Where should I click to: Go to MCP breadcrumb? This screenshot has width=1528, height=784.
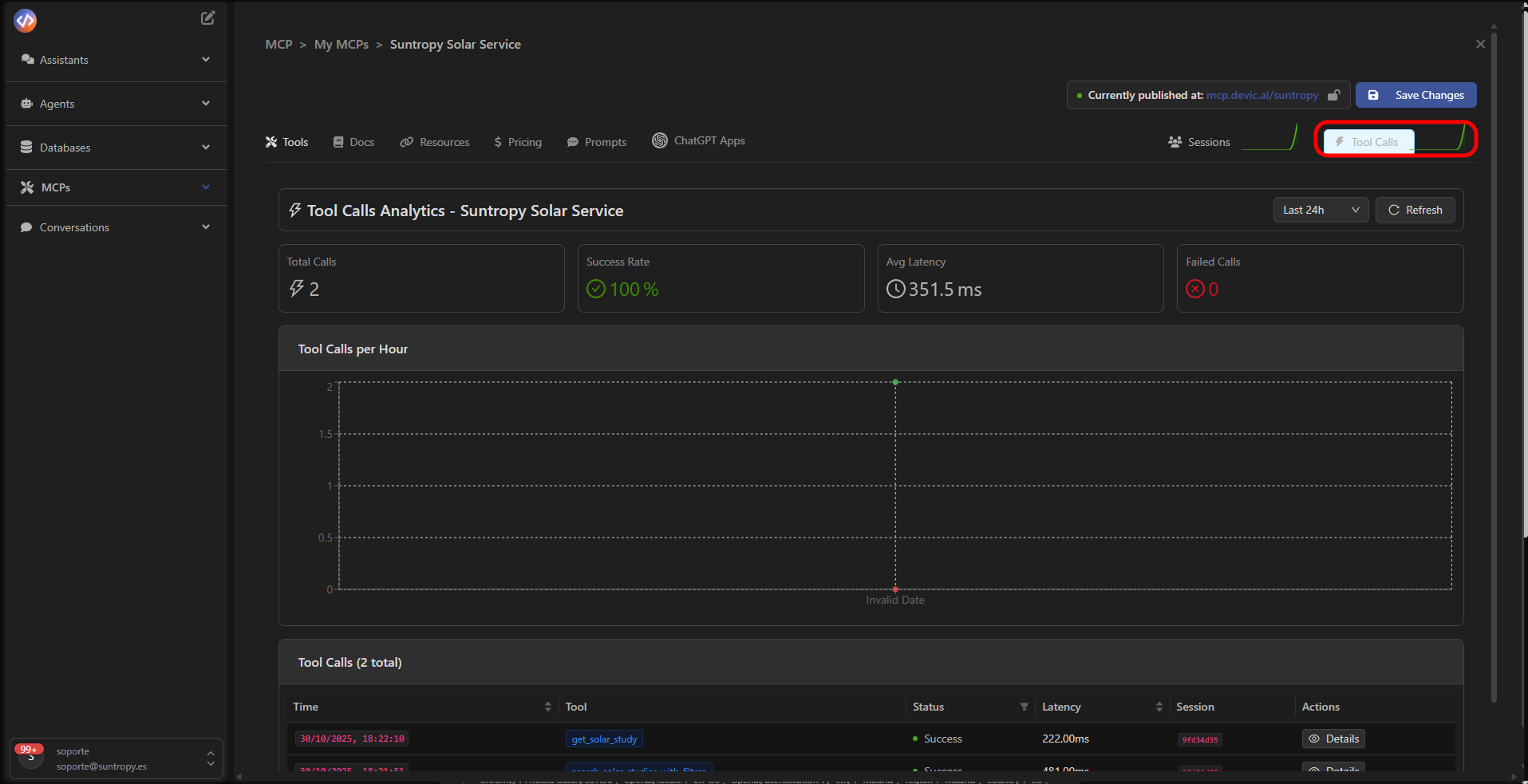[x=278, y=45]
